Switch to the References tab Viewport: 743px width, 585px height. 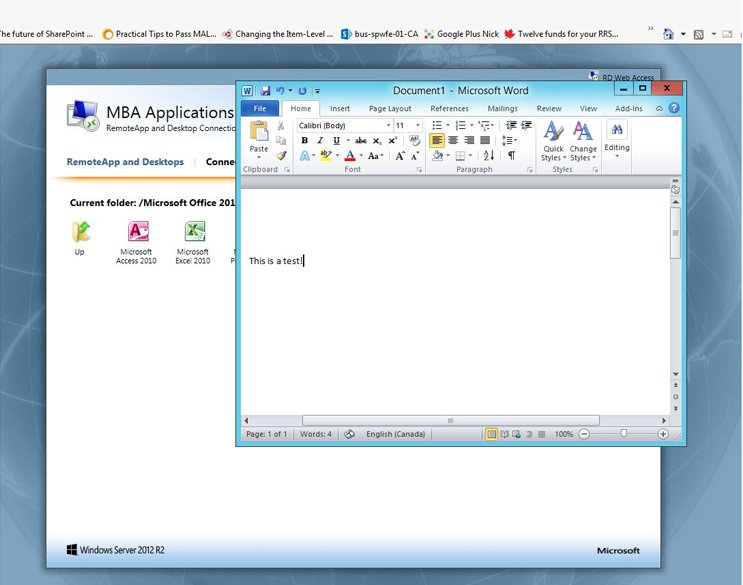coord(449,108)
